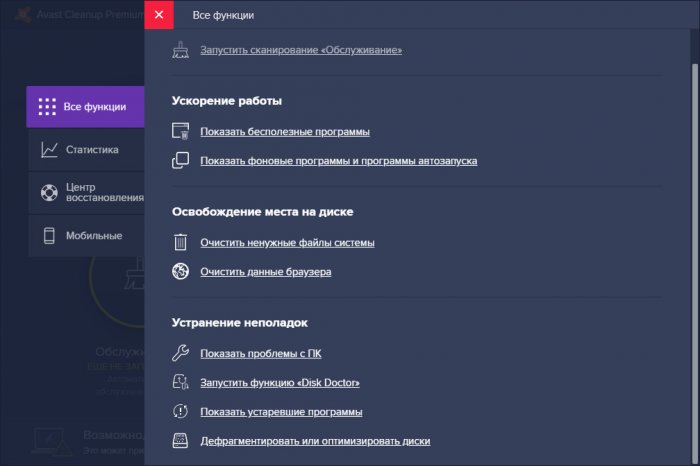Click link Очистить данные браузера
700x466 pixels.
coord(265,272)
